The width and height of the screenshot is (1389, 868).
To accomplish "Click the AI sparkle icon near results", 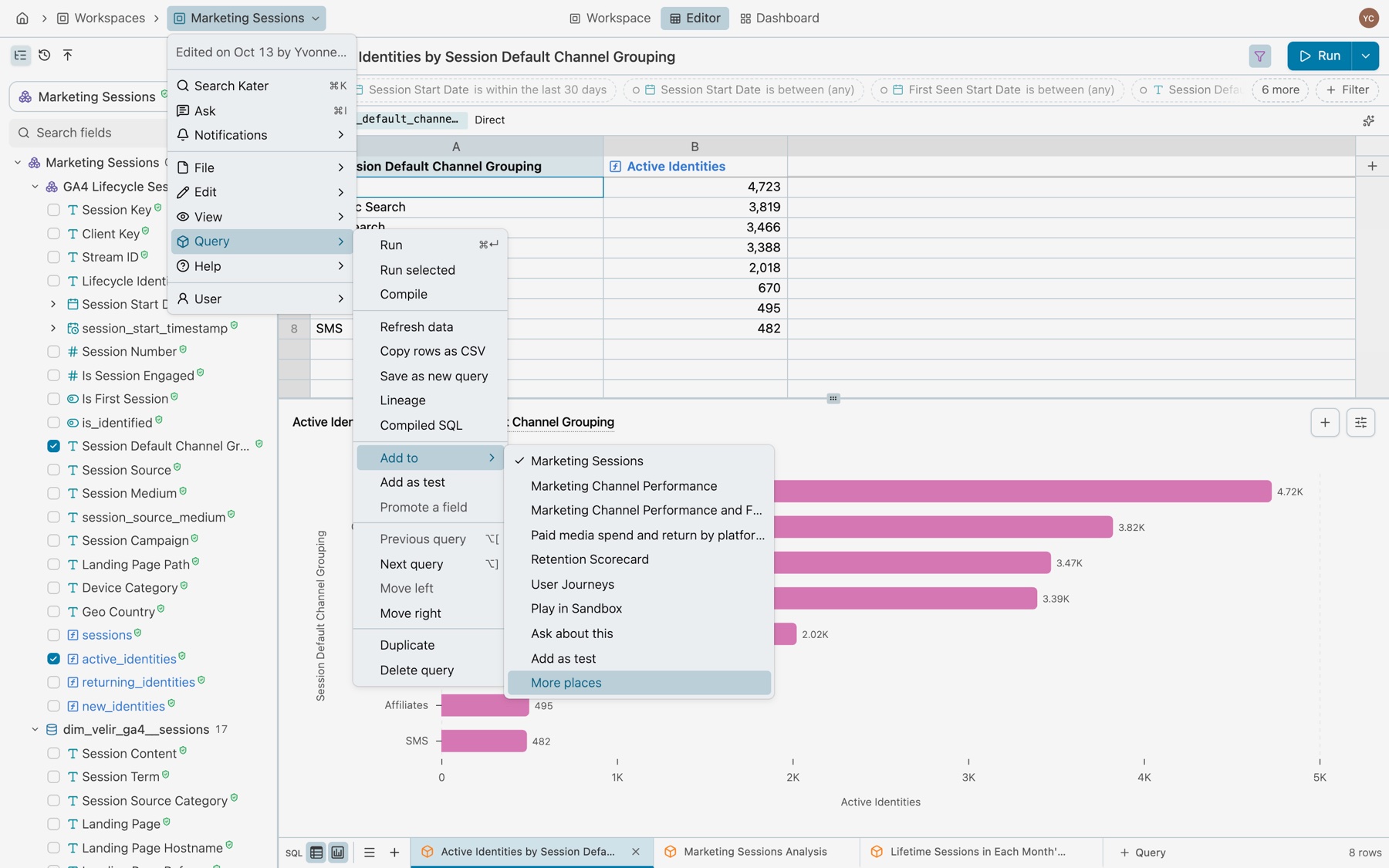I will click(x=1368, y=120).
